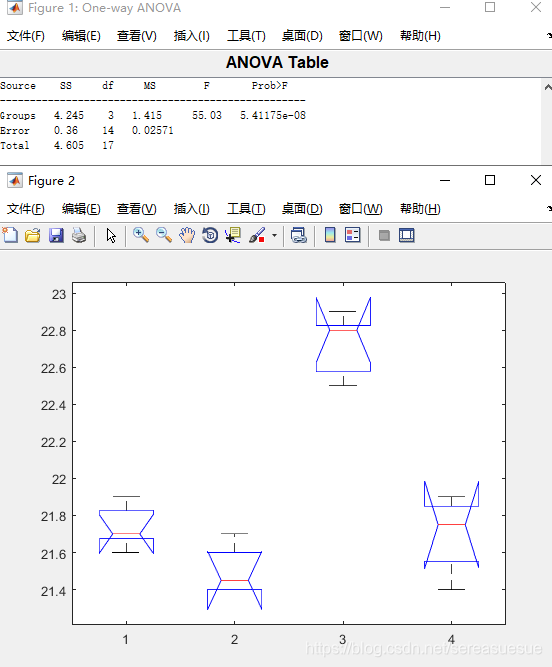This screenshot has height=667, width=552.
Task: Click the Show Plot Tools and Dock icon
Action: coord(407,235)
